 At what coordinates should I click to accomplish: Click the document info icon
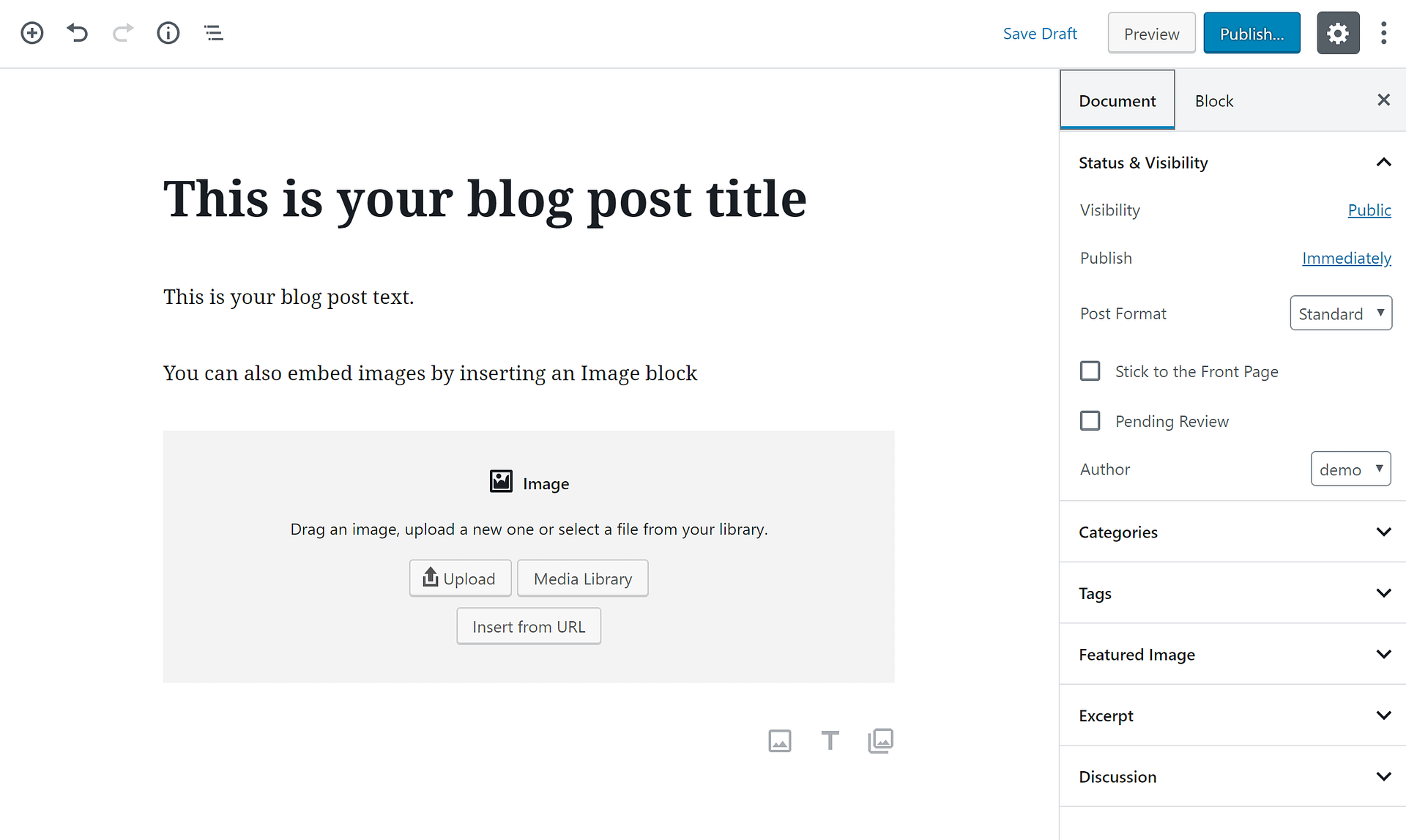click(x=168, y=33)
